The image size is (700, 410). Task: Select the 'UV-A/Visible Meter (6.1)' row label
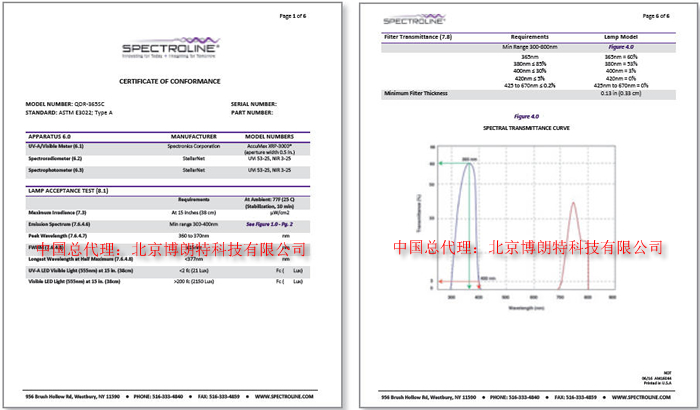click(56, 146)
